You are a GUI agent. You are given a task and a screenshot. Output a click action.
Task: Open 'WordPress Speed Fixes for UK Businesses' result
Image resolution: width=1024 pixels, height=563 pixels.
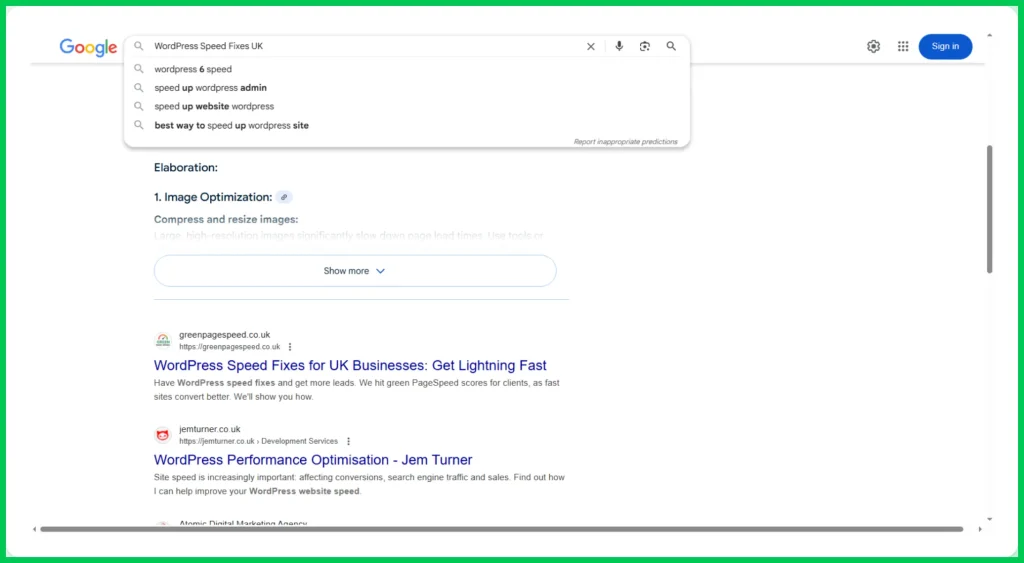tap(350, 365)
